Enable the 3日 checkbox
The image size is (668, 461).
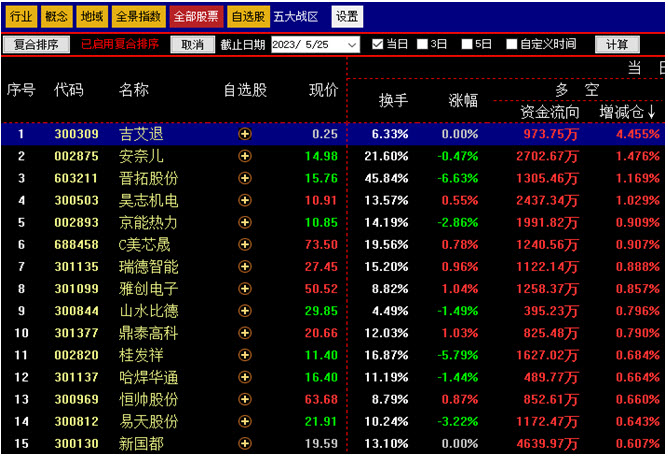tap(422, 44)
